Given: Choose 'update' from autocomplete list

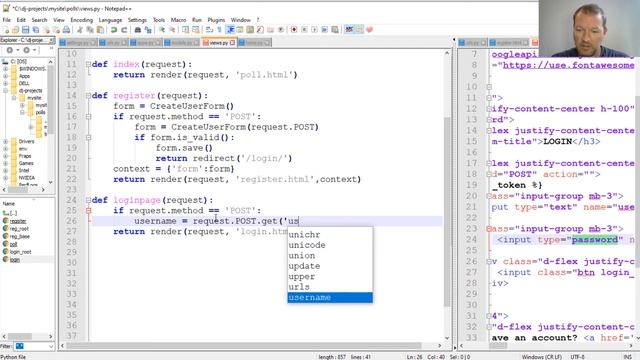Looking at the screenshot, I should coord(330,266).
